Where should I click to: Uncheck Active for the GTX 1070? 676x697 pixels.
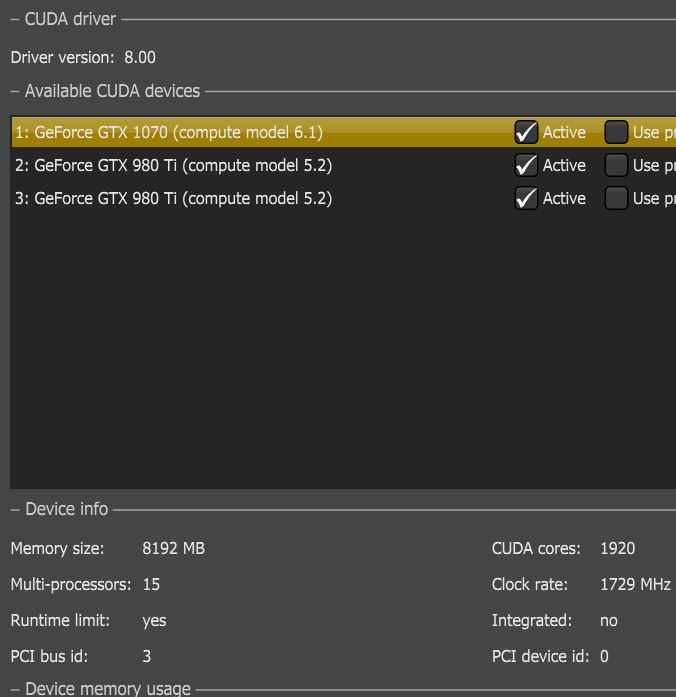coord(527,132)
